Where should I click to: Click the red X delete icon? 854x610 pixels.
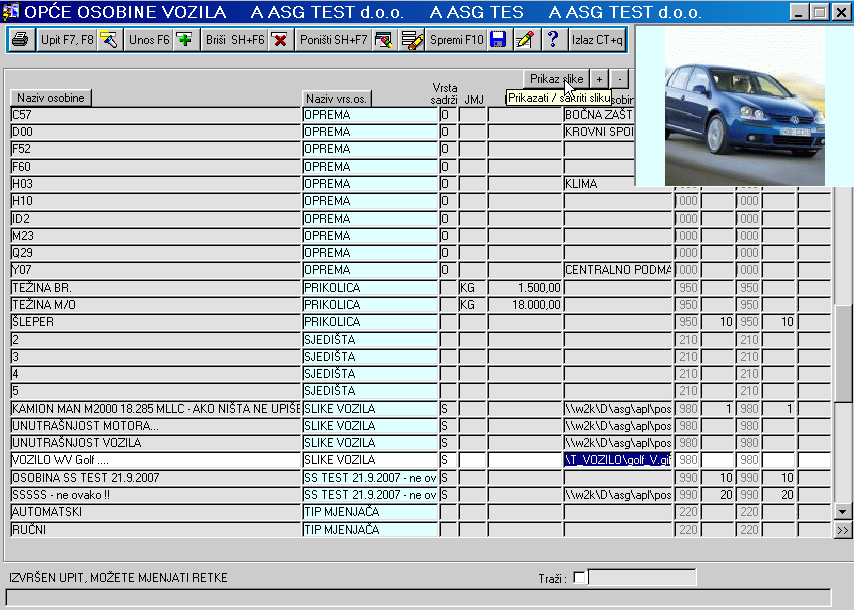click(280, 40)
